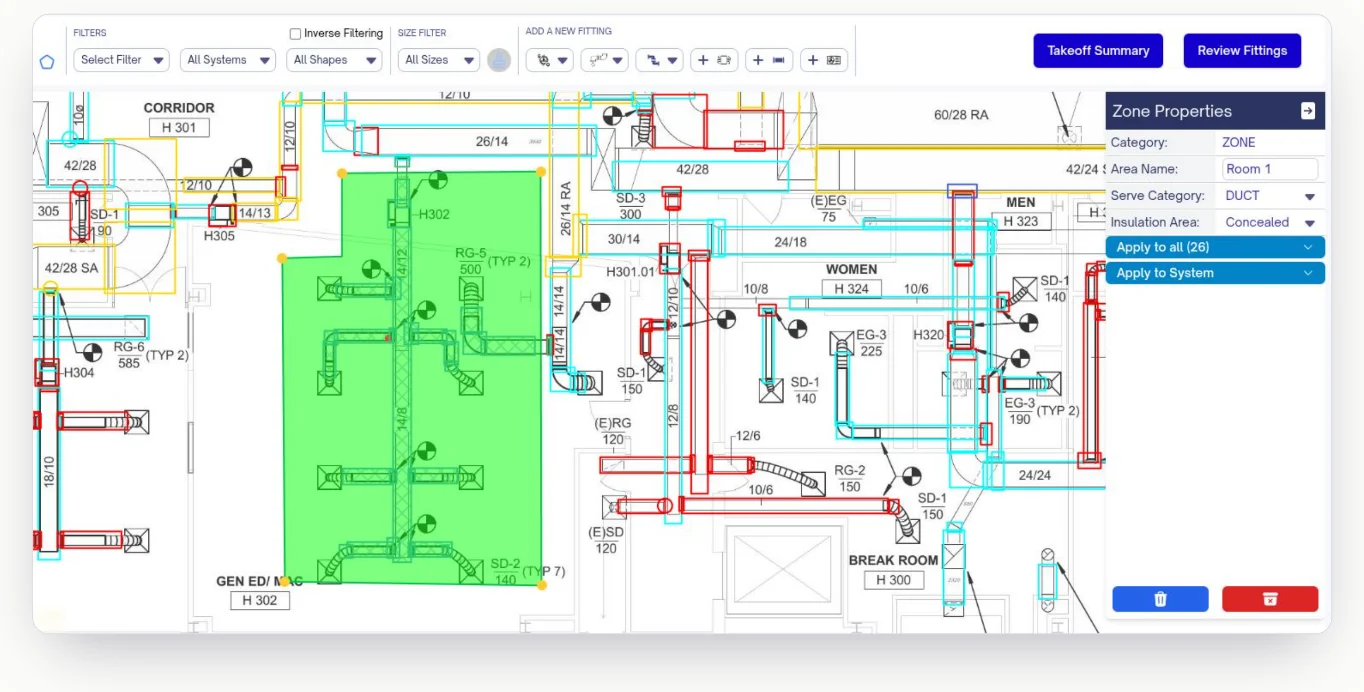The image size is (1364, 692).
Task: Open the Insulation Area Concealed dropdown
Action: click(x=1270, y=222)
